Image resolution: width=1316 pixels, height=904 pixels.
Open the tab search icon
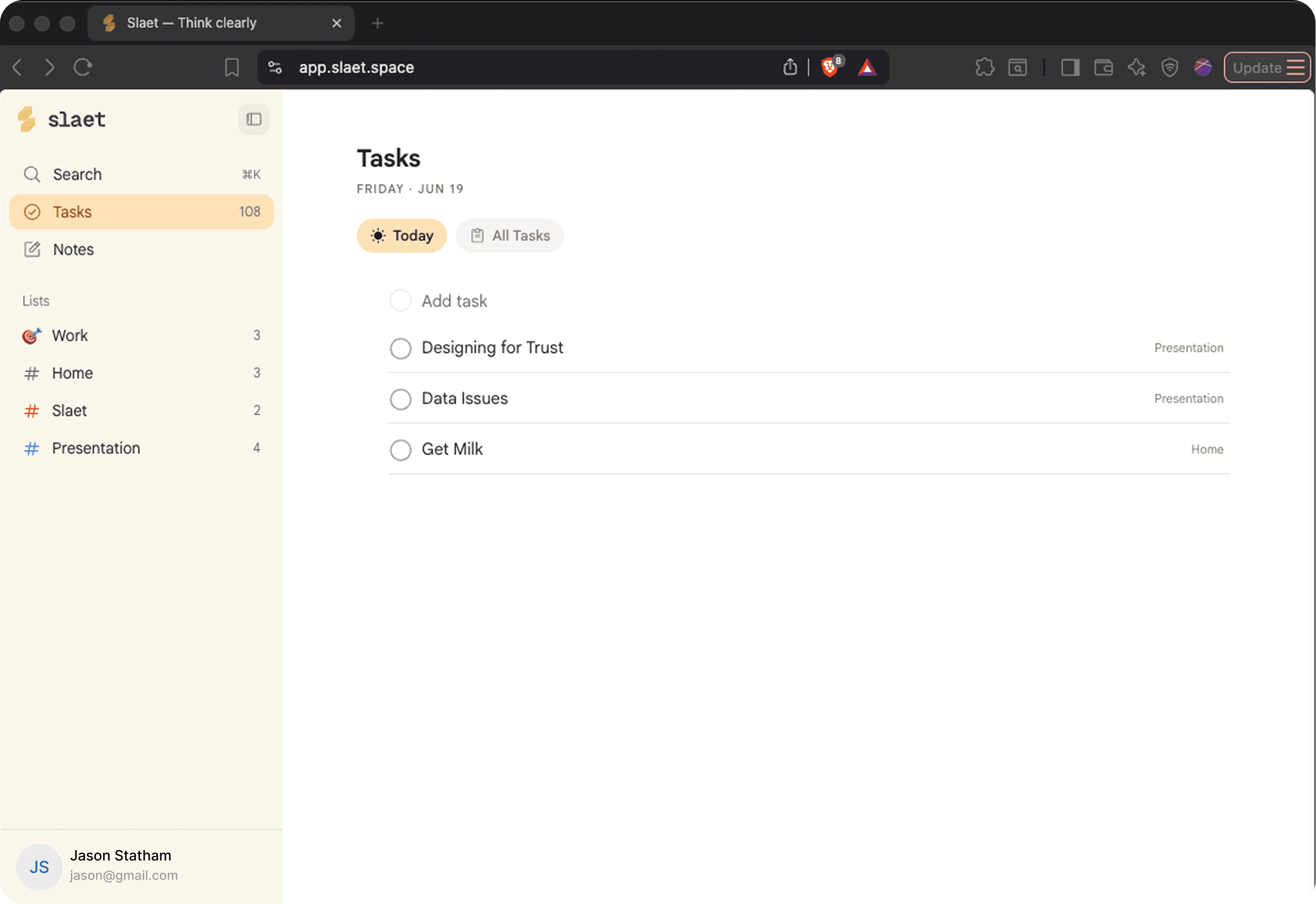pos(1018,67)
